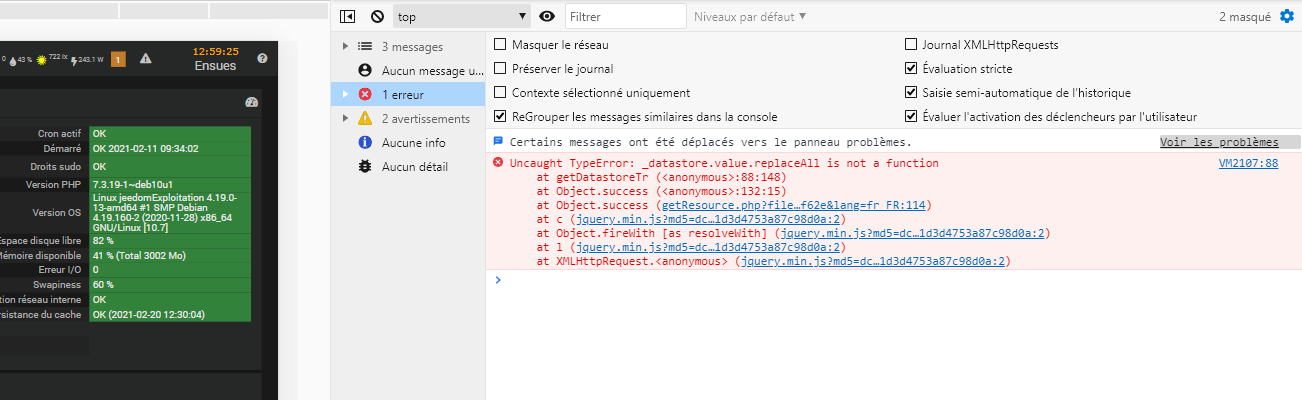
Task: Open live expression eye icon
Action: tap(547, 16)
